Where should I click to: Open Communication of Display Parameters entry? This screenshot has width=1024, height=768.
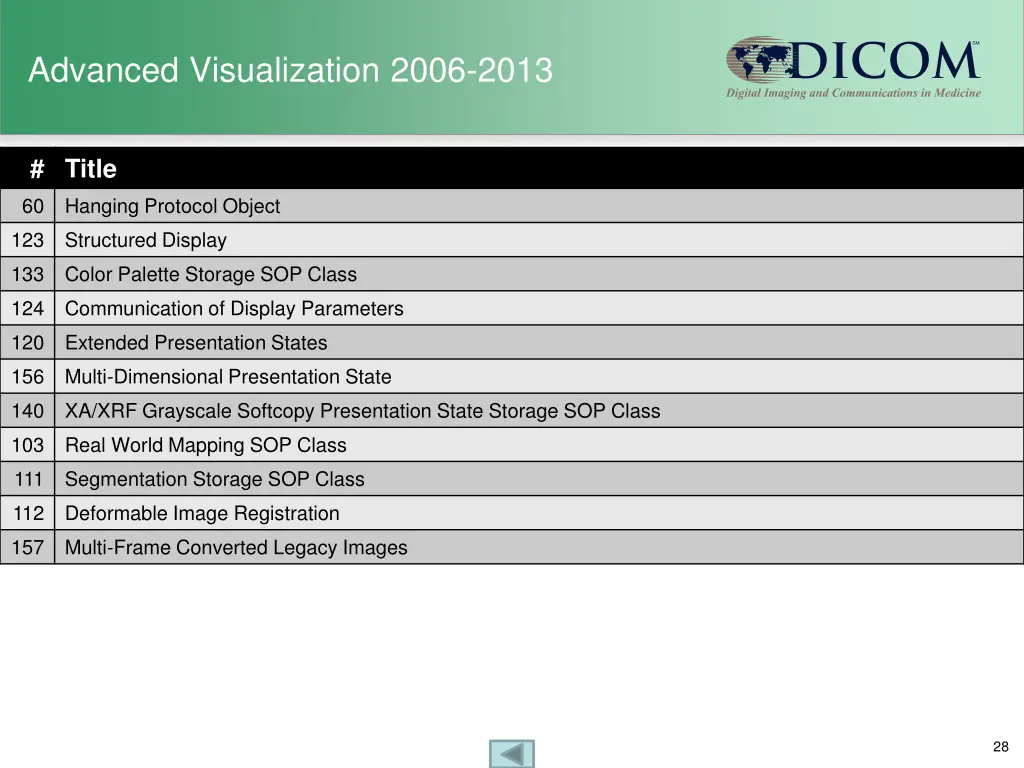pyautogui.click(x=234, y=308)
